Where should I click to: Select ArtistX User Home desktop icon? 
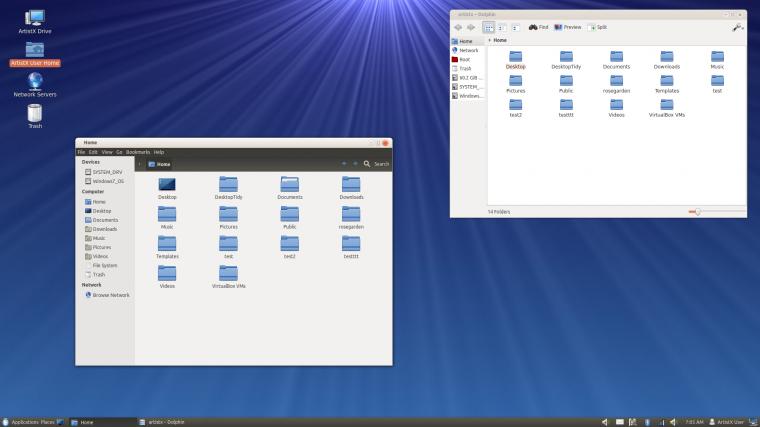coord(35,54)
